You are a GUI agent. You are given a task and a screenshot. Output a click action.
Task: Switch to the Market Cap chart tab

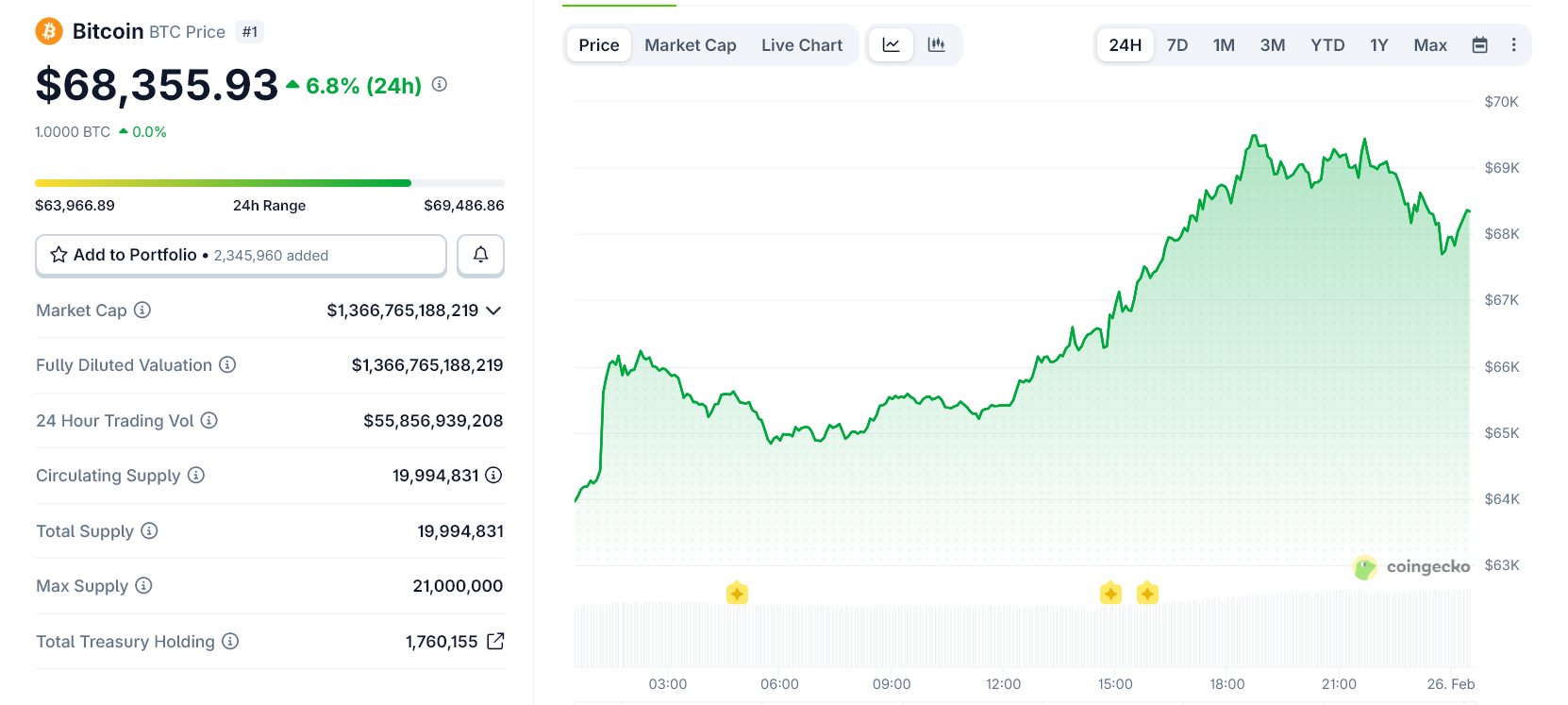[690, 45]
